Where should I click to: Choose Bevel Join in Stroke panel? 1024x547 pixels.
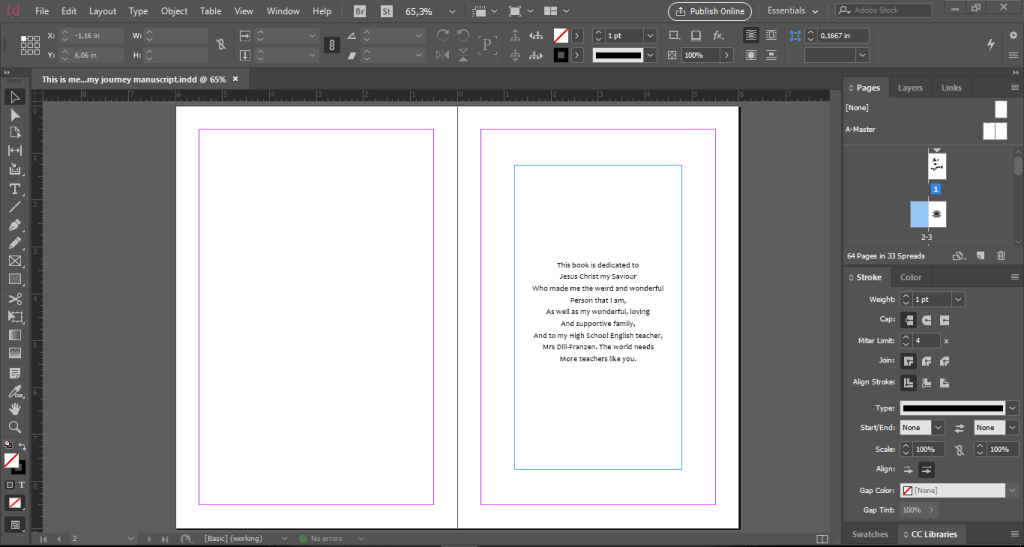(x=943, y=361)
